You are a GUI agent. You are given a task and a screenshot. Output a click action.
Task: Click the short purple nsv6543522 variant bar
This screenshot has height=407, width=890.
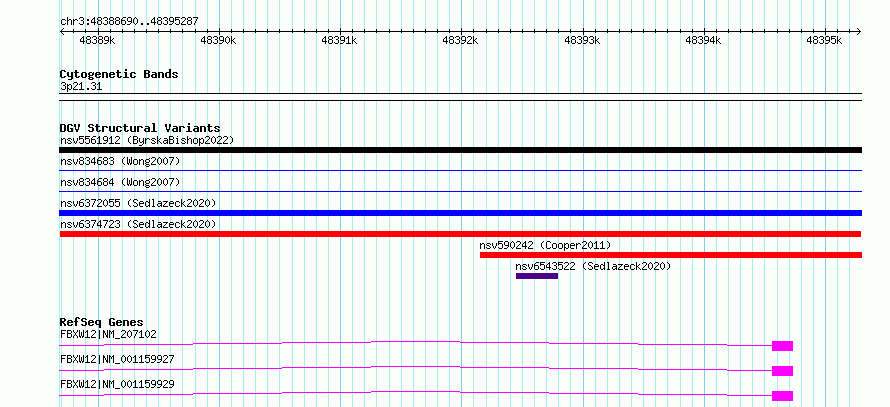pyautogui.click(x=537, y=276)
